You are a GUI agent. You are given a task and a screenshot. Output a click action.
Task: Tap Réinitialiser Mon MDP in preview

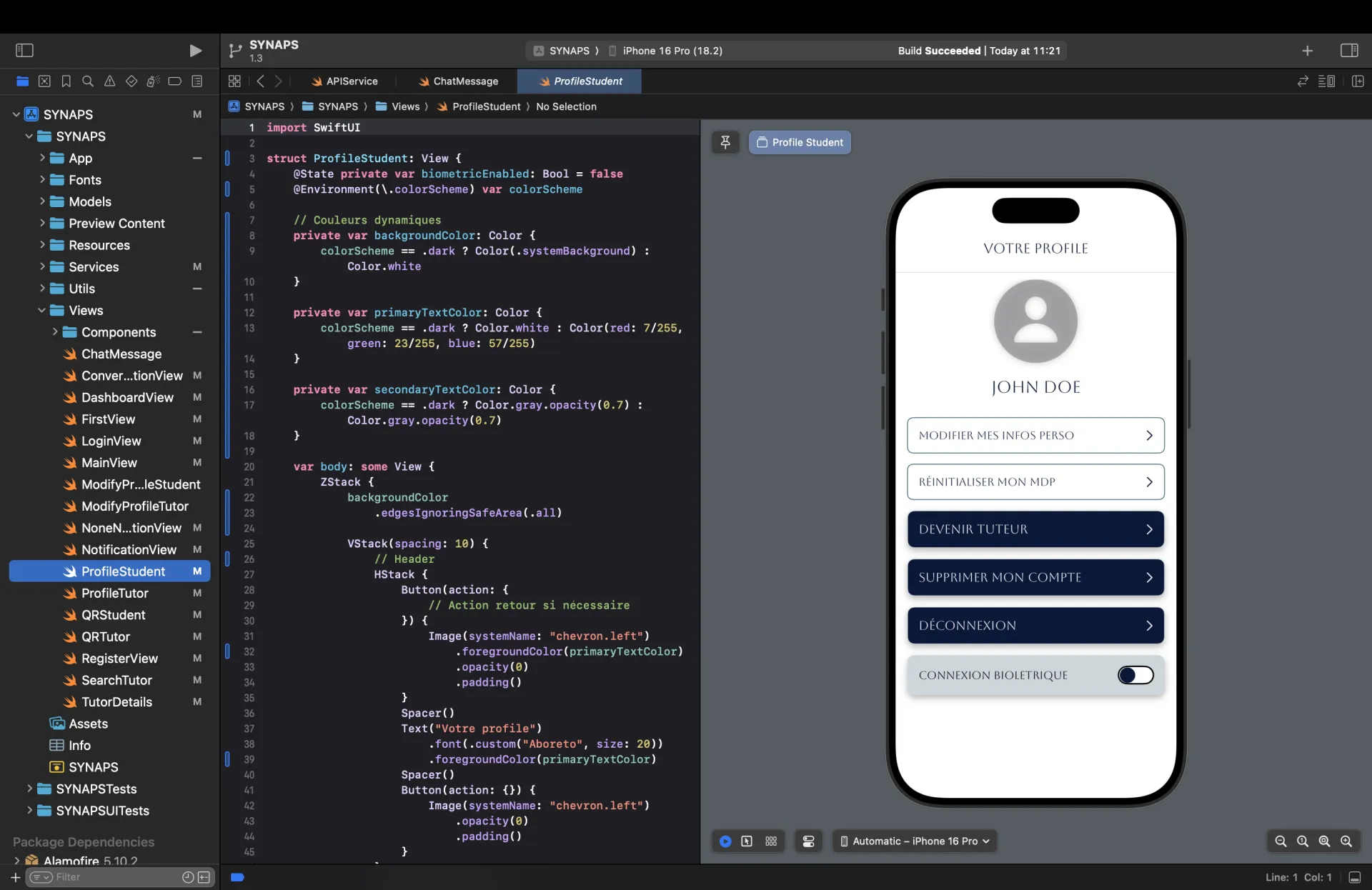[x=1035, y=482]
